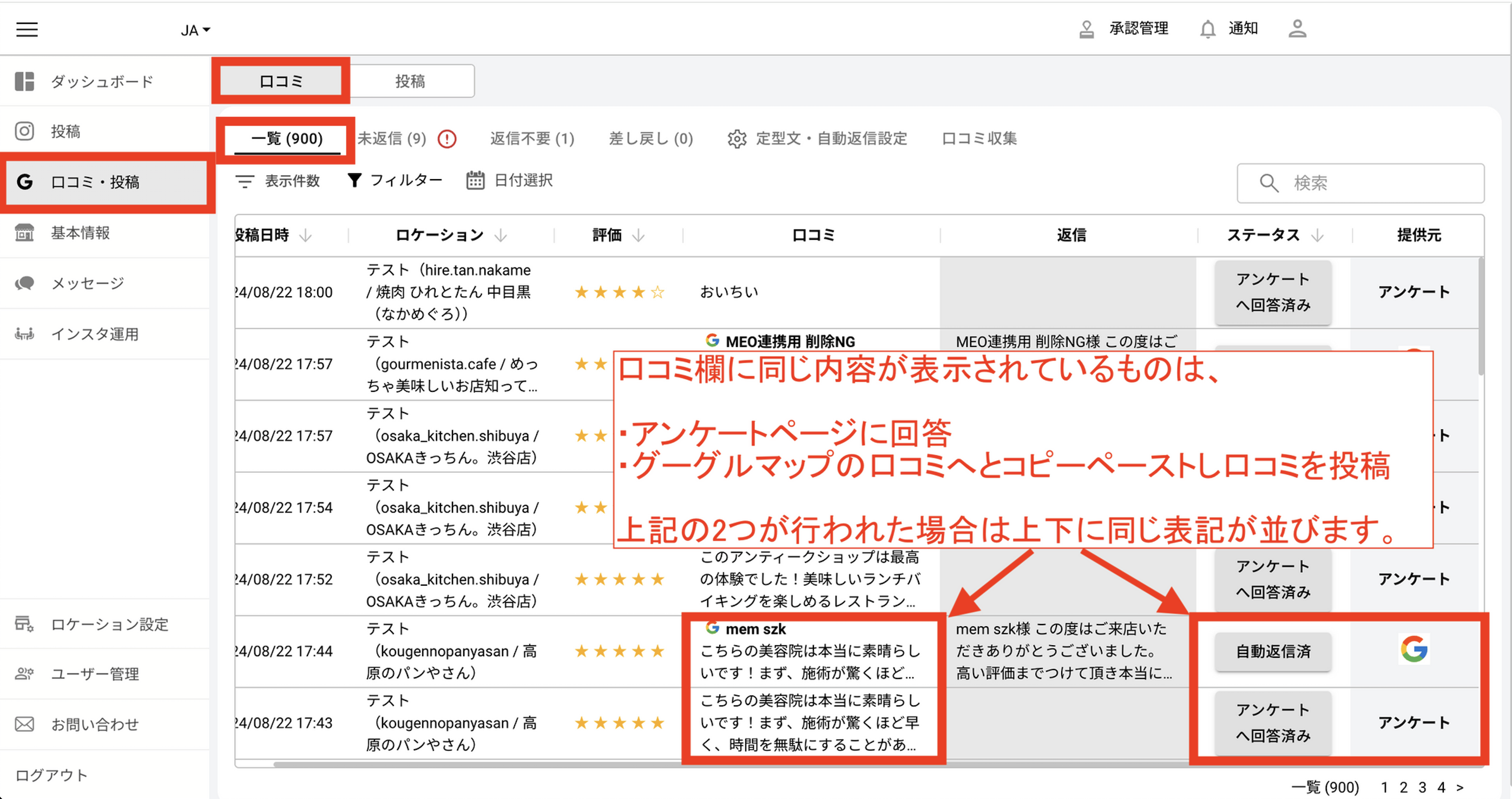Viewport: 1512px width, 799px height.
Task: Sort by ステータス column arrow
Action: click(x=1317, y=235)
